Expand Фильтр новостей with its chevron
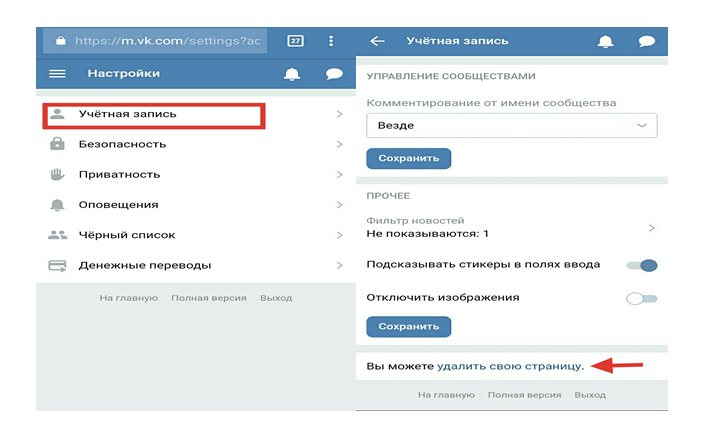The height and width of the screenshot is (440, 705). [651, 228]
